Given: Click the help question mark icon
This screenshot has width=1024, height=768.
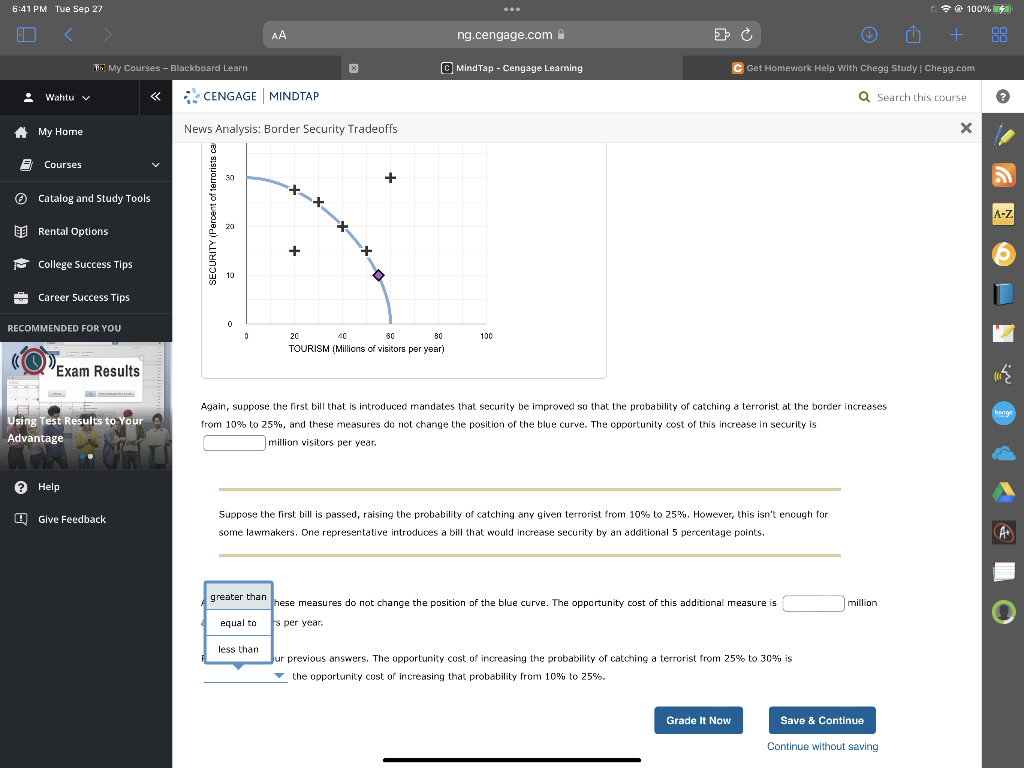Looking at the screenshot, I should (1003, 96).
